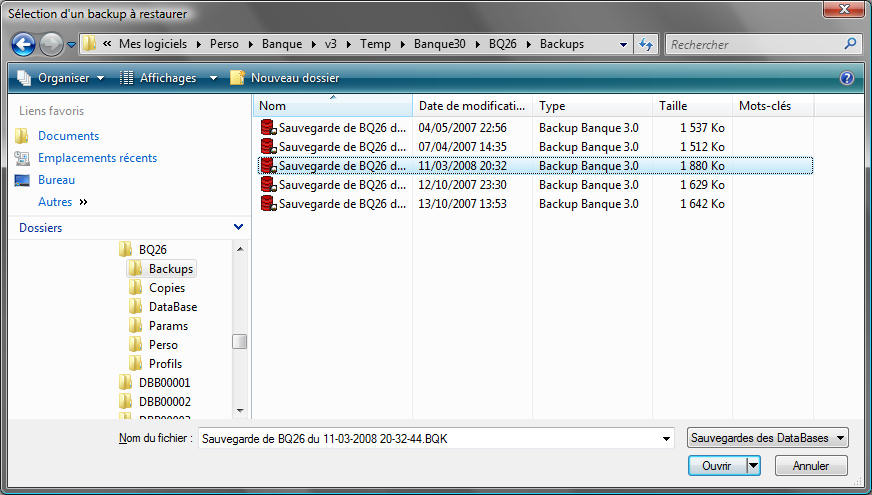This screenshot has width=872, height=495.
Task: Expand the file name history dropdown
Action: pos(667,438)
